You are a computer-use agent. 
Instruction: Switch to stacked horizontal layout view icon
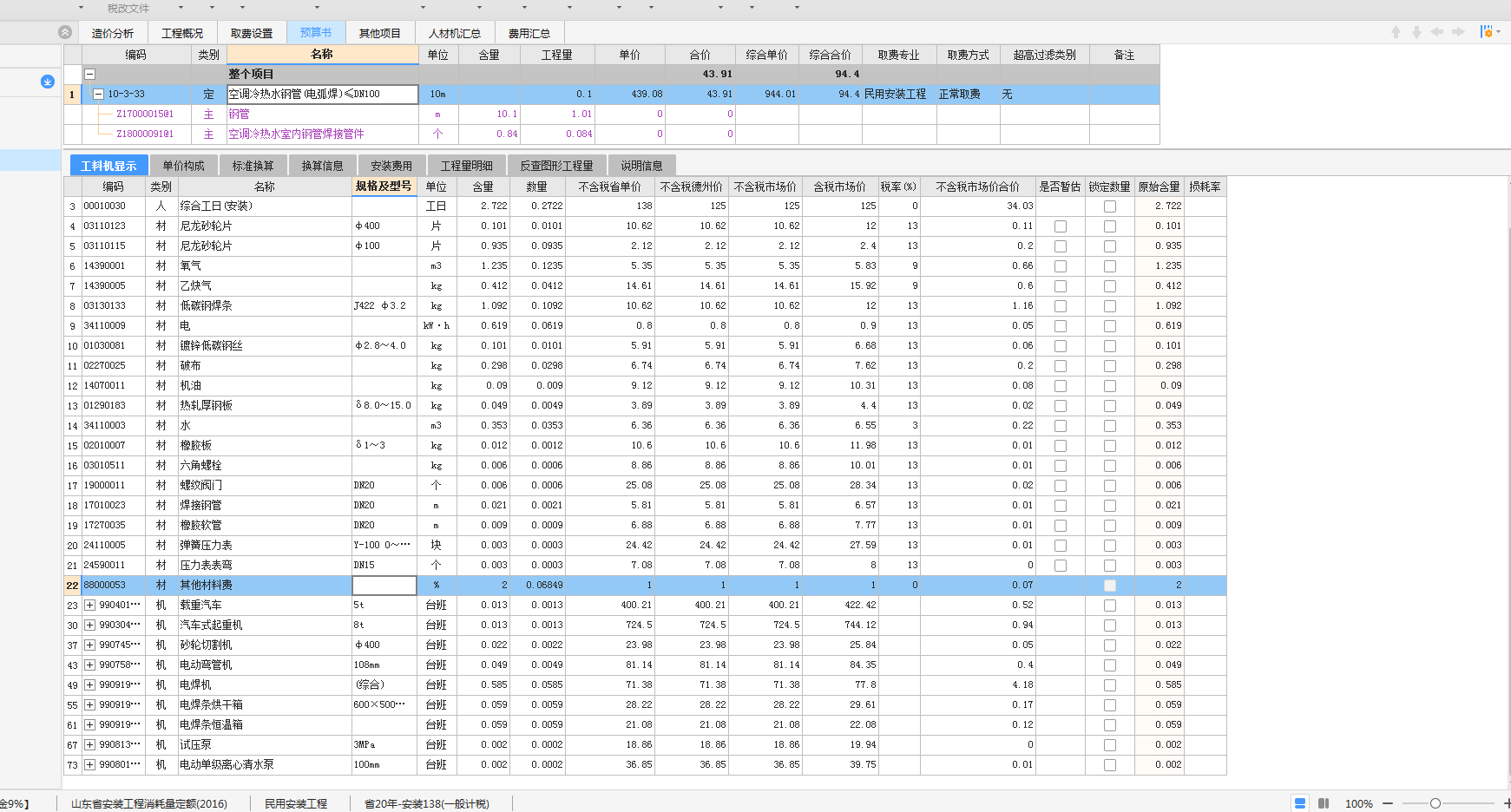point(1300,803)
